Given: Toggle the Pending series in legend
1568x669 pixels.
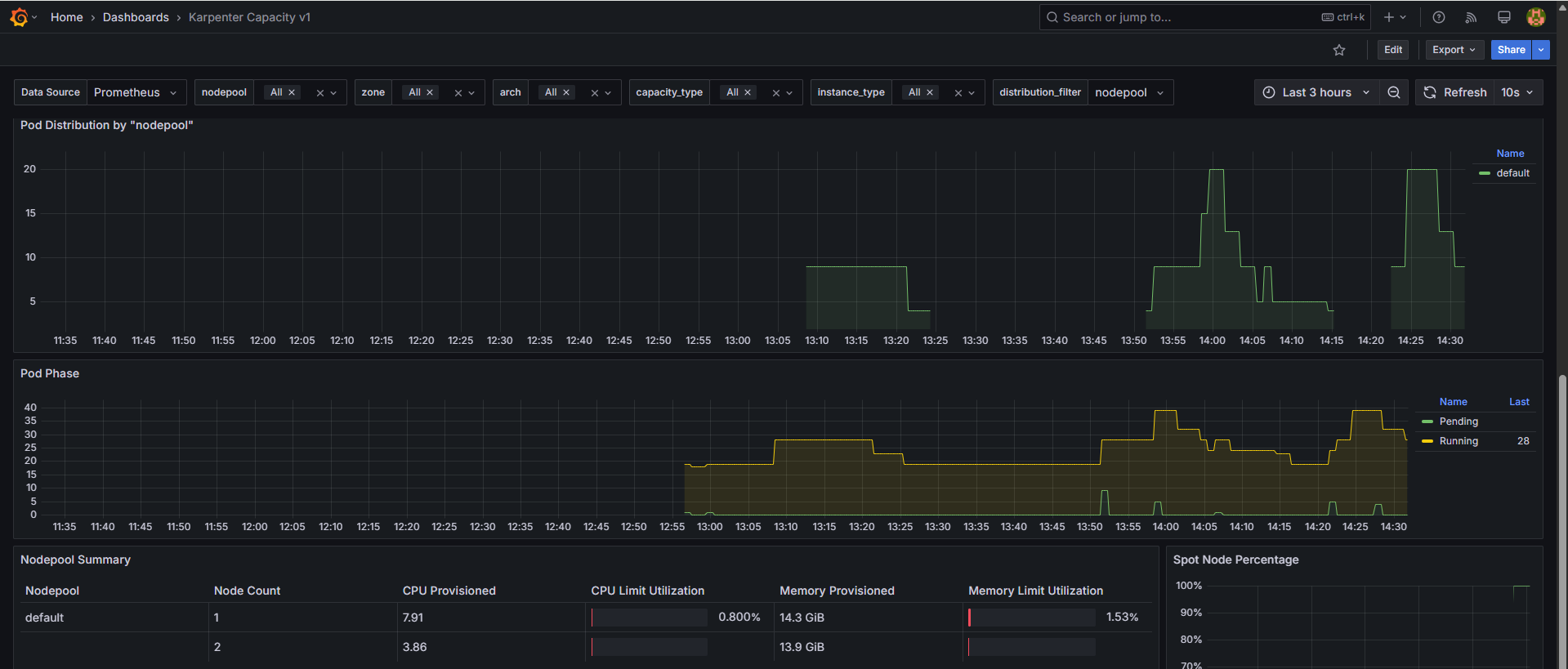Looking at the screenshot, I should point(1459,421).
